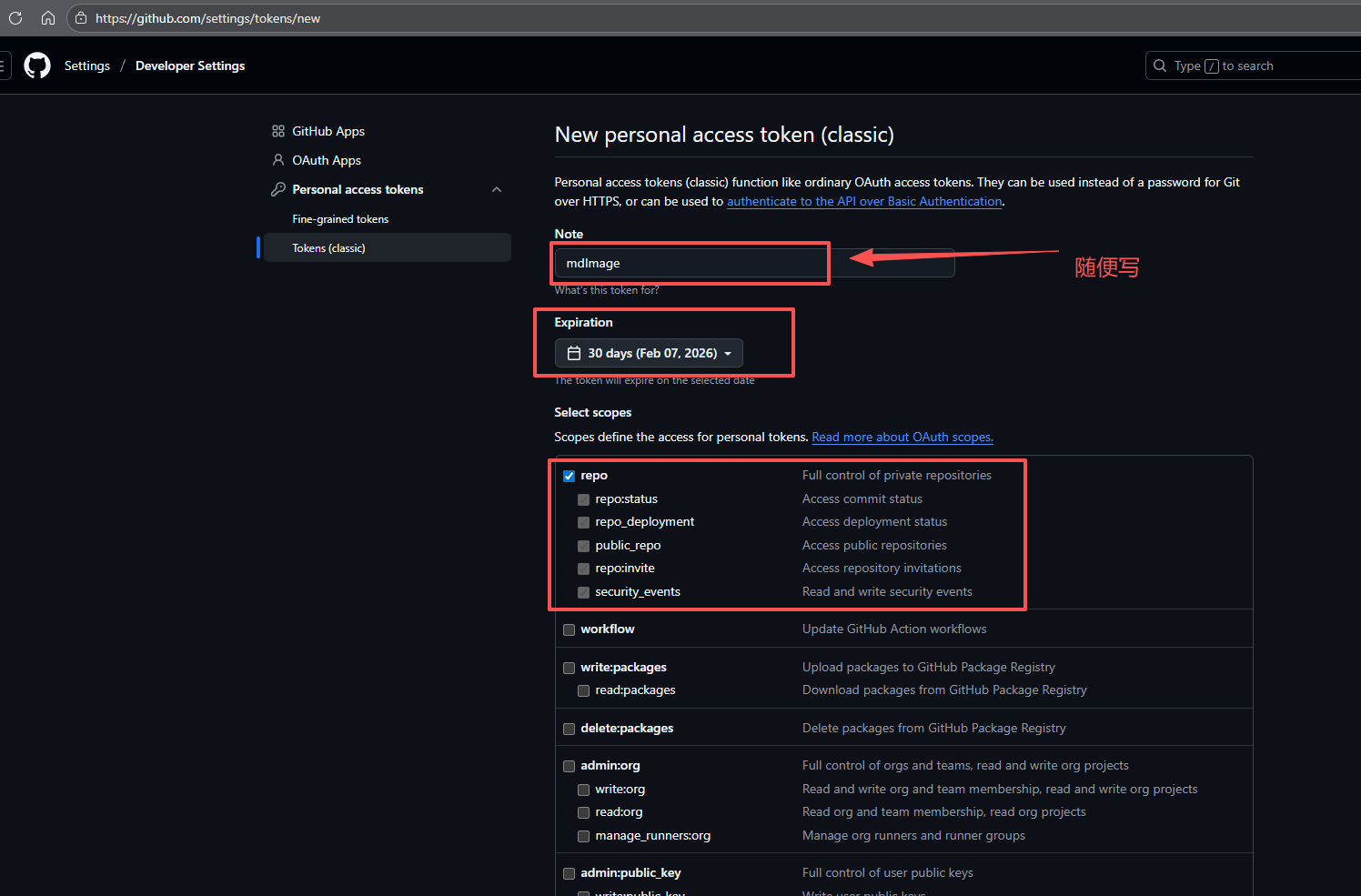The image size is (1361, 896).
Task: Enable the admin:org scope checkbox
Action: coord(569,766)
